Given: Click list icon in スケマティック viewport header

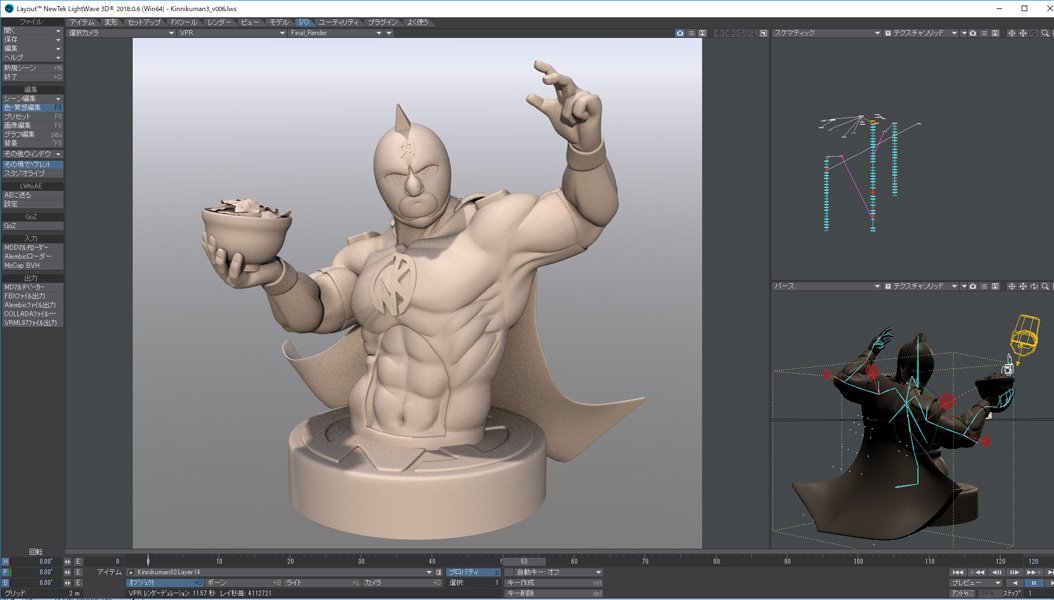Looking at the screenshot, I should (984, 33).
